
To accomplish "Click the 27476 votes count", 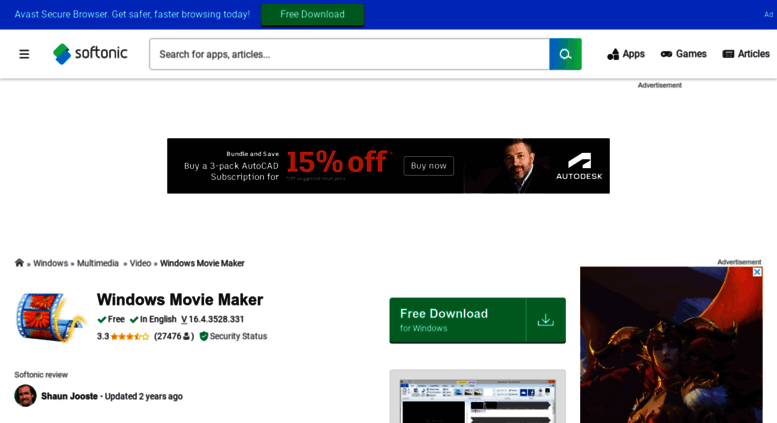I will point(174,336).
